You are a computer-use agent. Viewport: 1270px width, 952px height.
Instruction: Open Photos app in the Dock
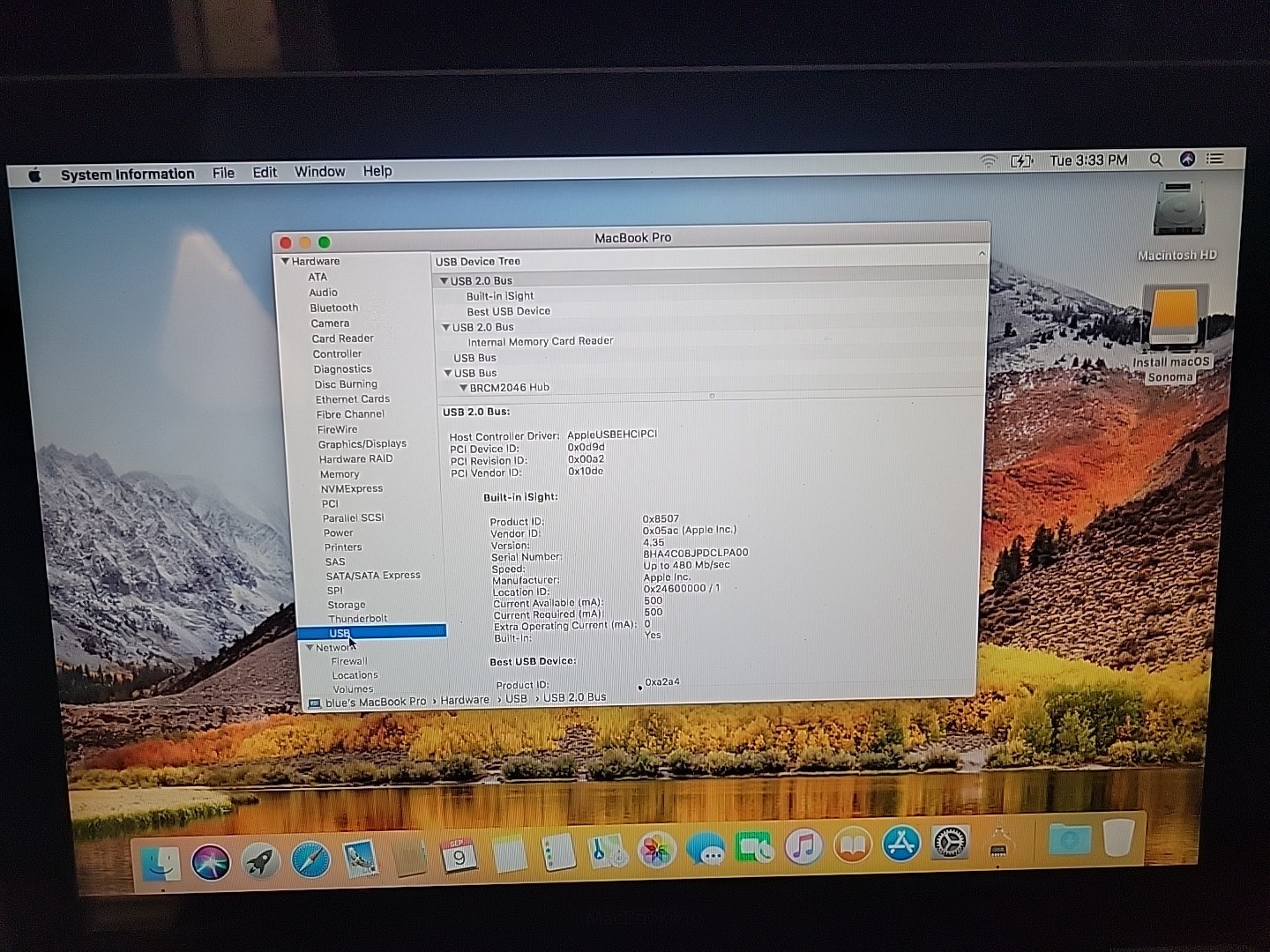coord(657,851)
